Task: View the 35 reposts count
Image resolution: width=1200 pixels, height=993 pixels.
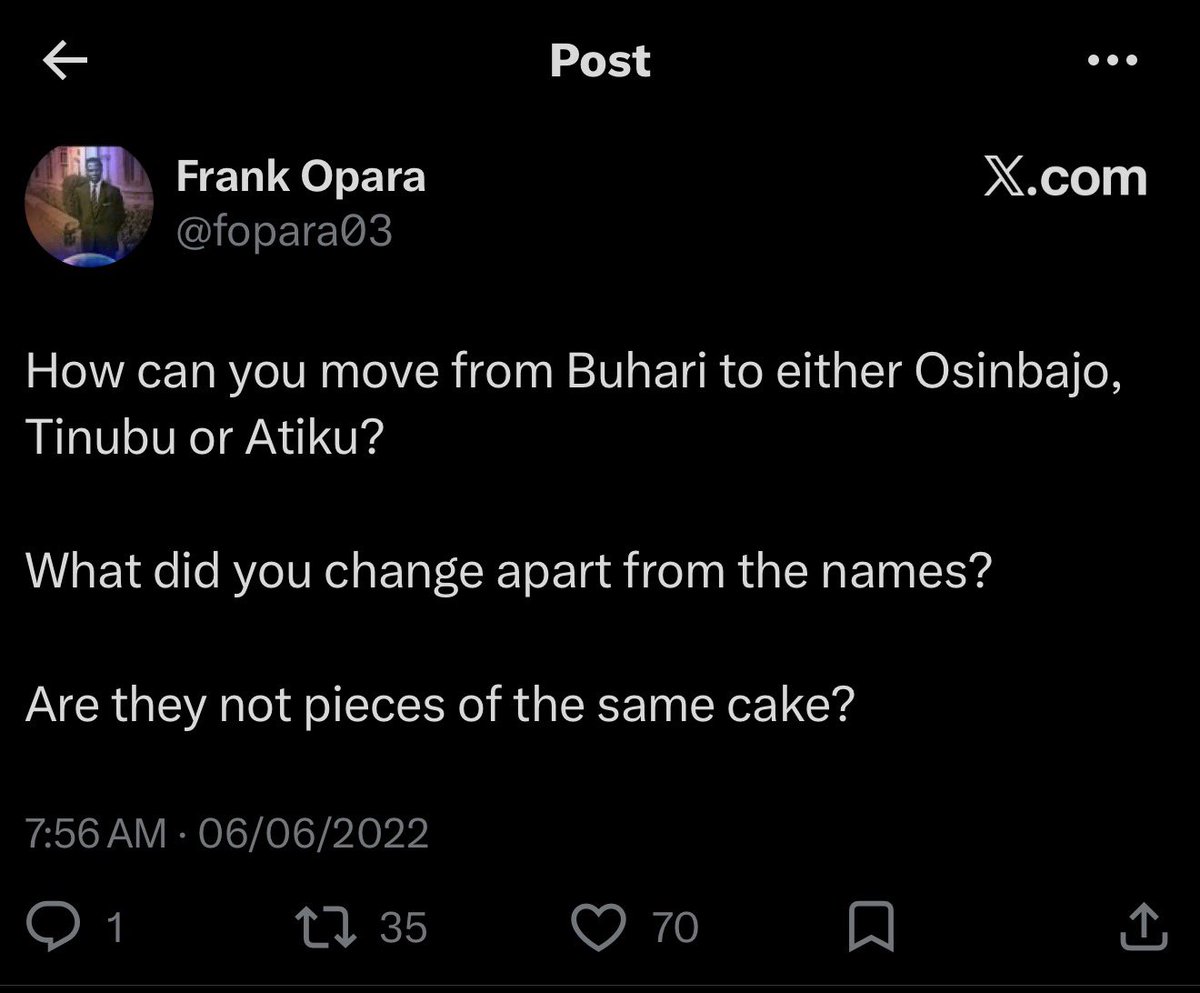Action: point(404,928)
